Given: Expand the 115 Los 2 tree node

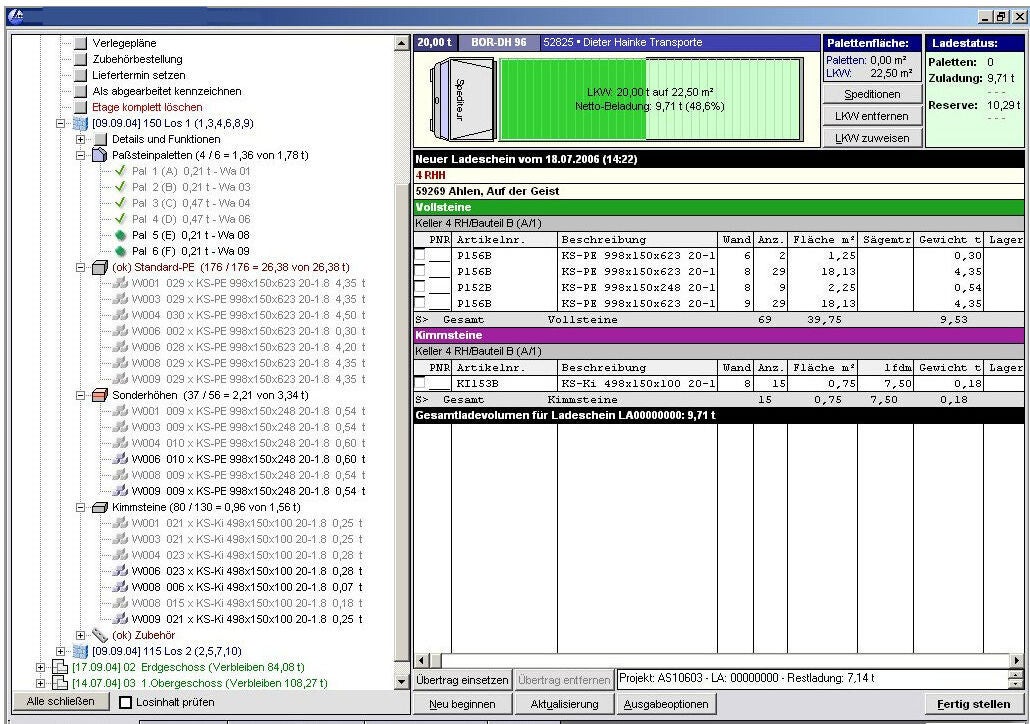Looking at the screenshot, I should point(62,651).
